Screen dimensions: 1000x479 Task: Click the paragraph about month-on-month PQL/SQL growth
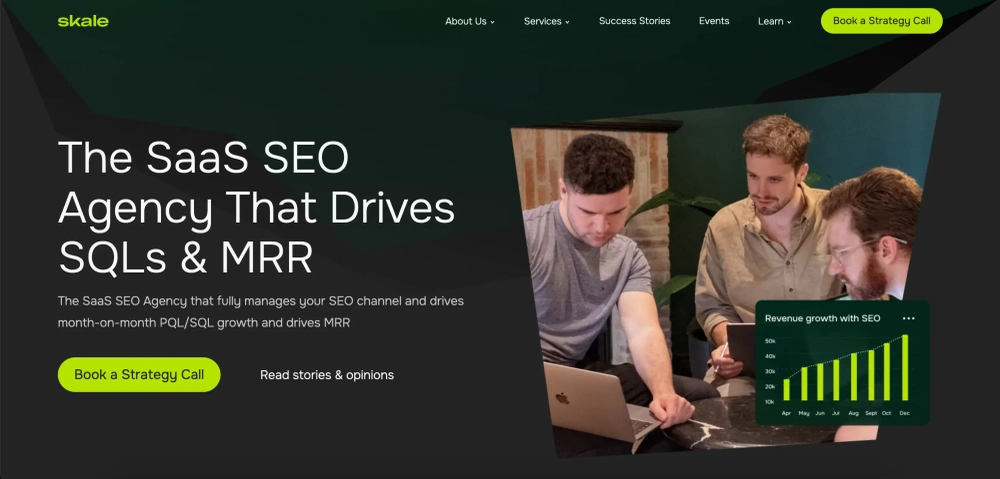click(261, 311)
